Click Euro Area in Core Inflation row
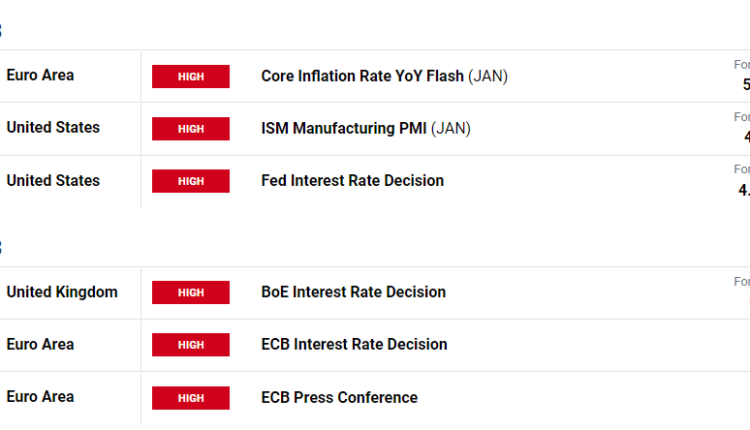The height and width of the screenshot is (430, 750). tap(40, 75)
